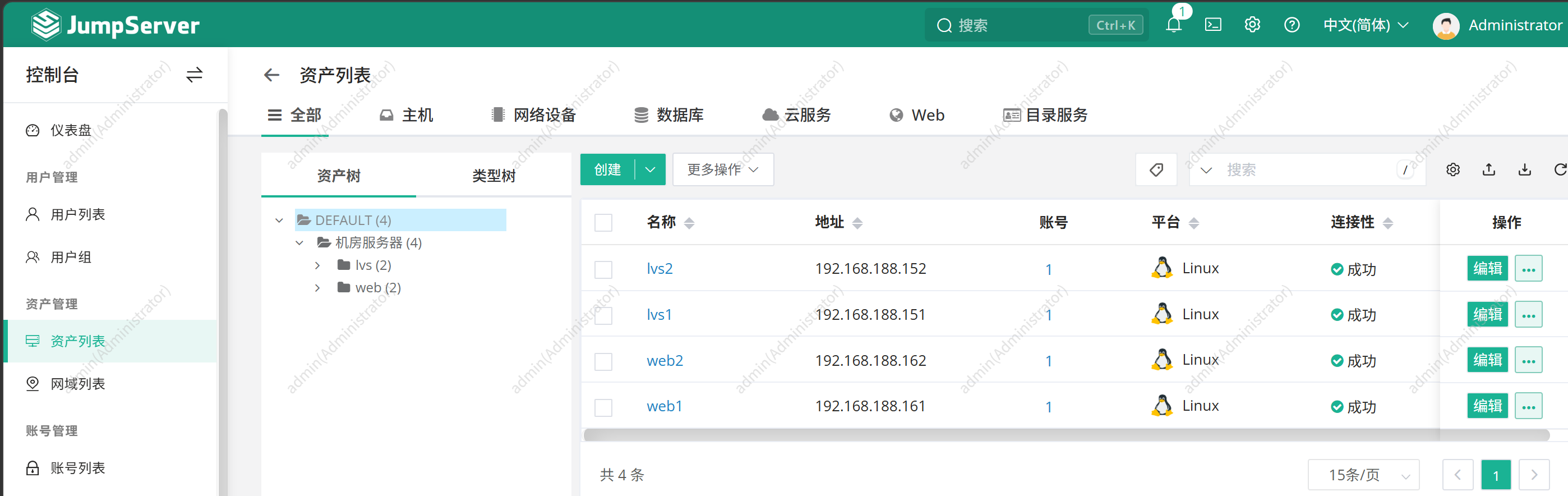Click the export download icon
The width and height of the screenshot is (1568, 496).
tap(1525, 169)
